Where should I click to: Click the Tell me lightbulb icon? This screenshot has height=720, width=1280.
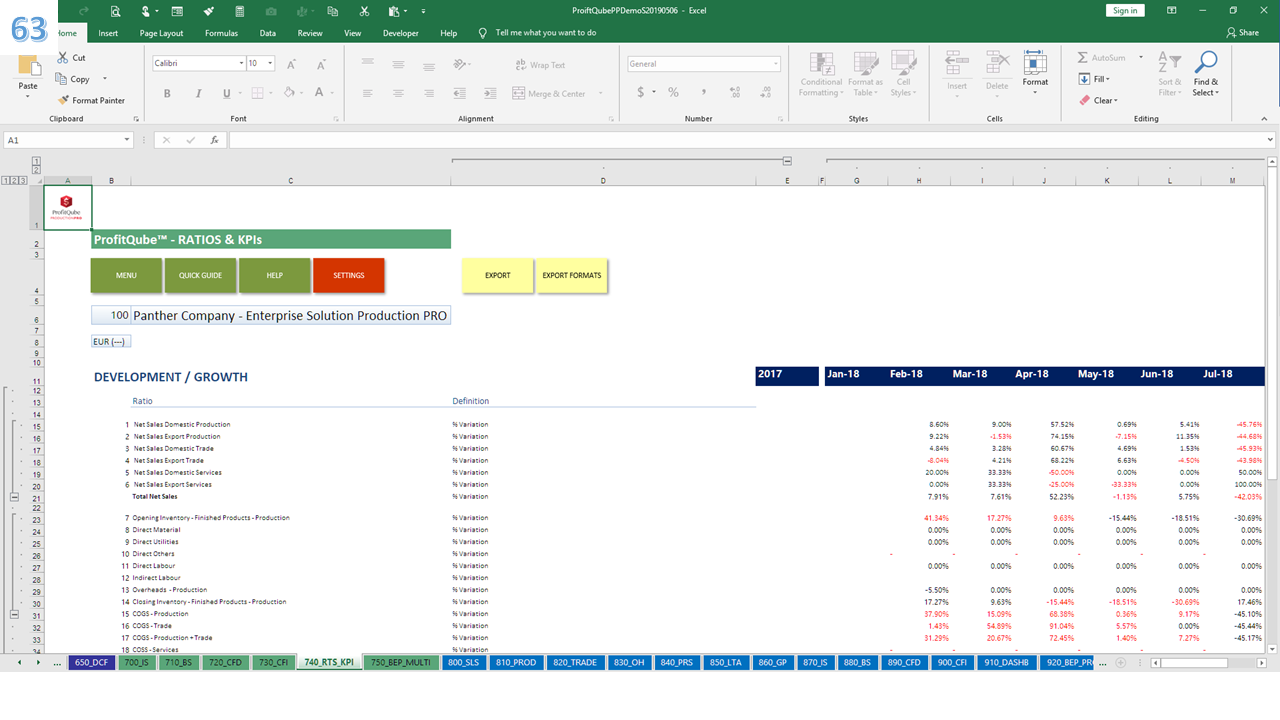[x=483, y=33]
